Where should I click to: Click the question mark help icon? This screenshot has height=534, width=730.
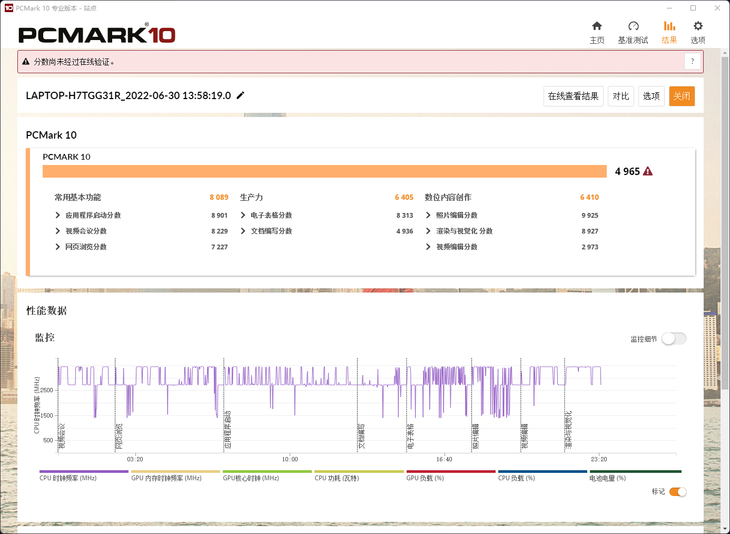[x=690, y=62]
